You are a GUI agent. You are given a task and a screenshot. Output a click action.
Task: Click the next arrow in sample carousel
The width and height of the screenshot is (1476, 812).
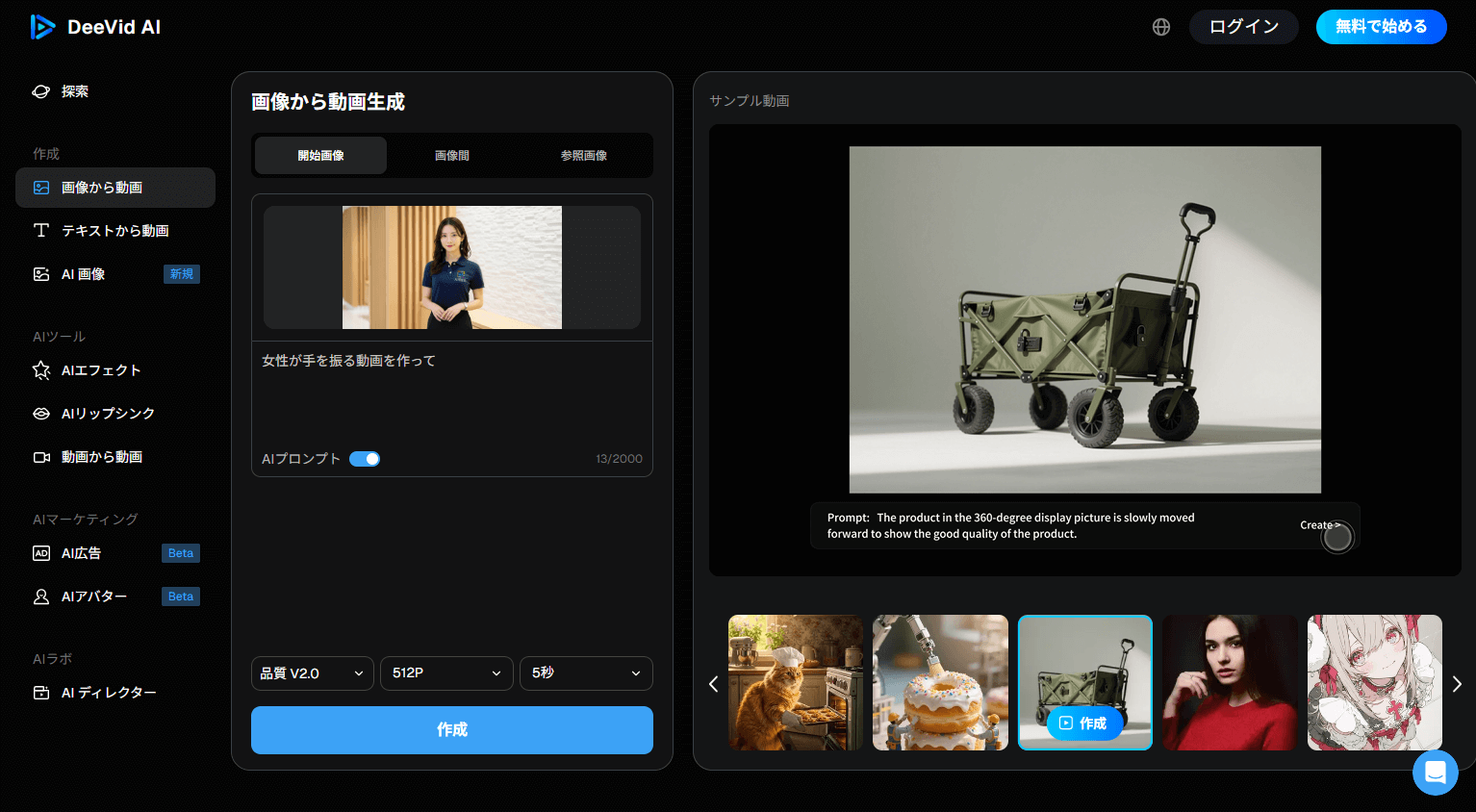pos(1457,684)
